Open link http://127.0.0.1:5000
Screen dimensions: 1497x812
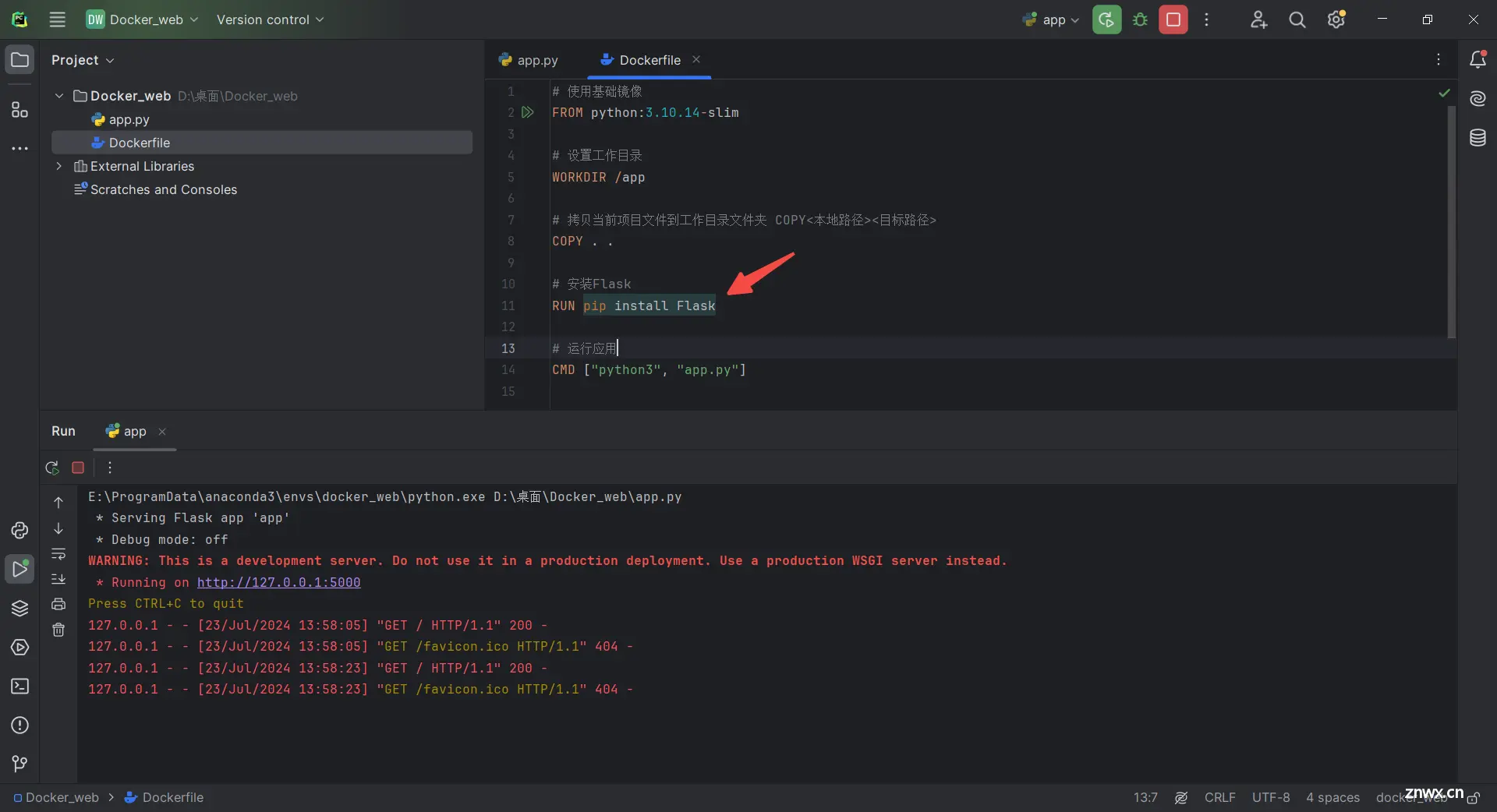[x=278, y=582]
